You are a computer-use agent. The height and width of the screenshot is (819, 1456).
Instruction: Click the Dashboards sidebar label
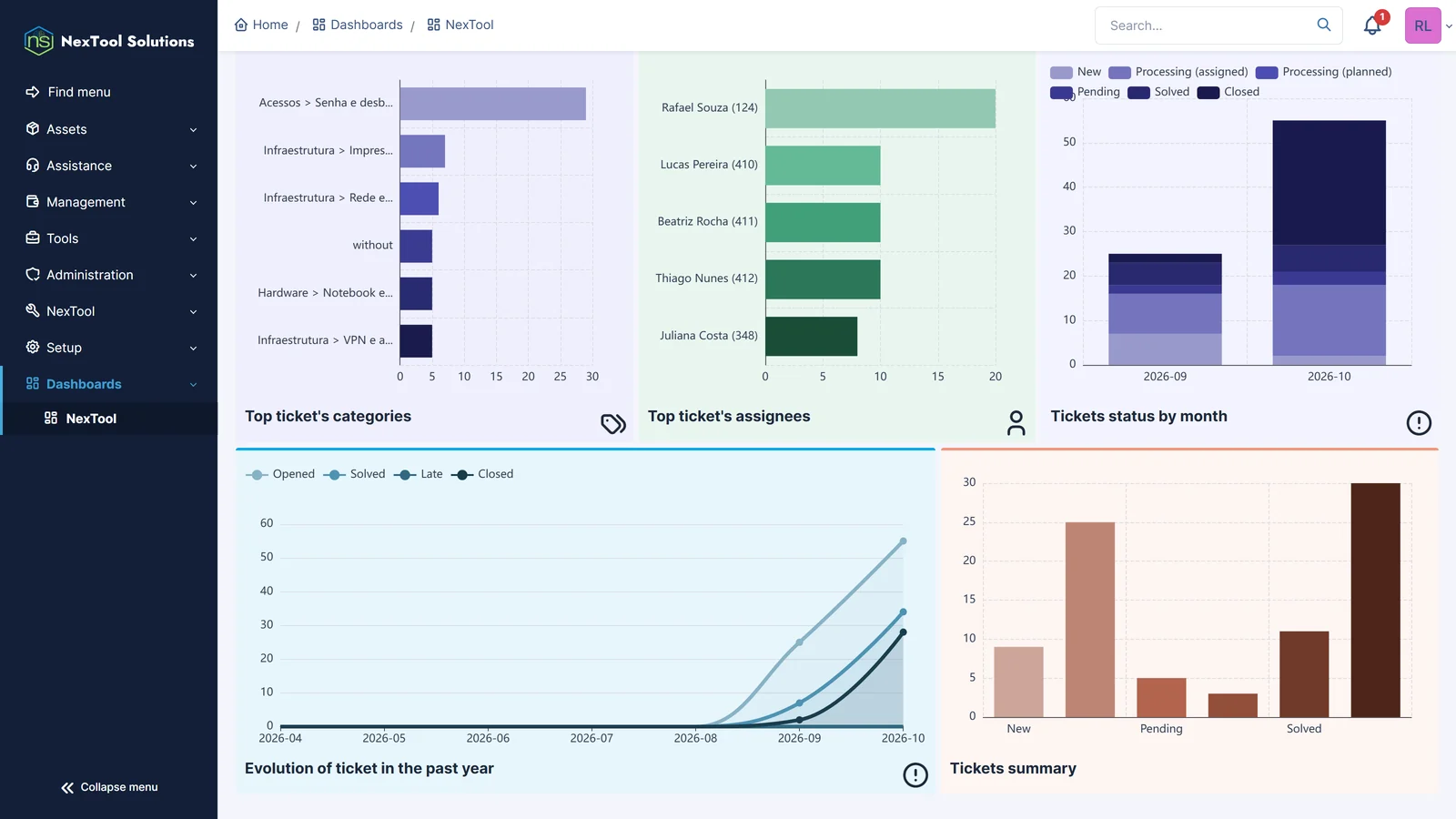pos(84,384)
